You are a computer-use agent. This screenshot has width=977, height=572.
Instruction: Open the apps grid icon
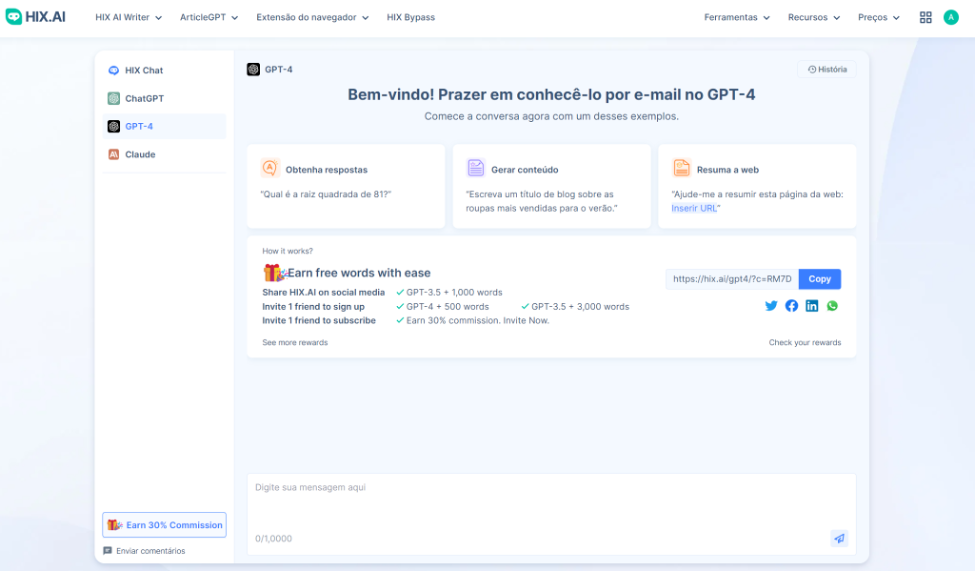(x=927, y=17)
